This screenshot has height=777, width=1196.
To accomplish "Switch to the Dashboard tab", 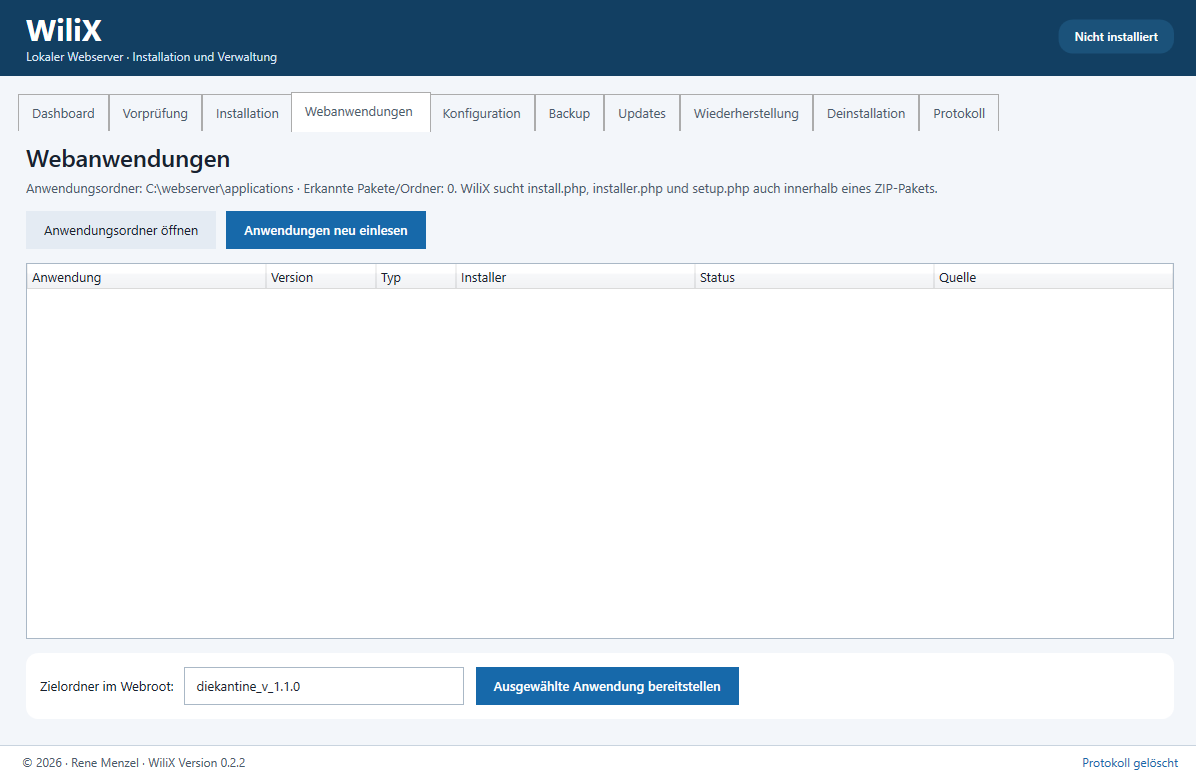I will 63,113.
